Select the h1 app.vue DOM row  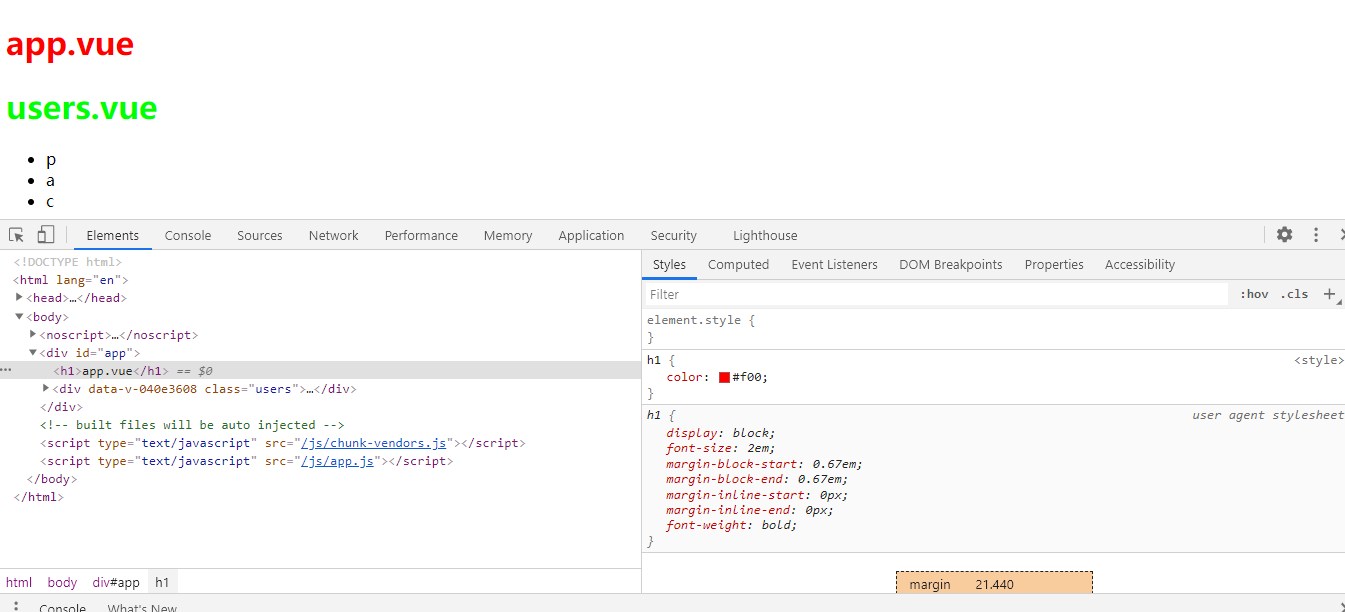pos(320,370)
